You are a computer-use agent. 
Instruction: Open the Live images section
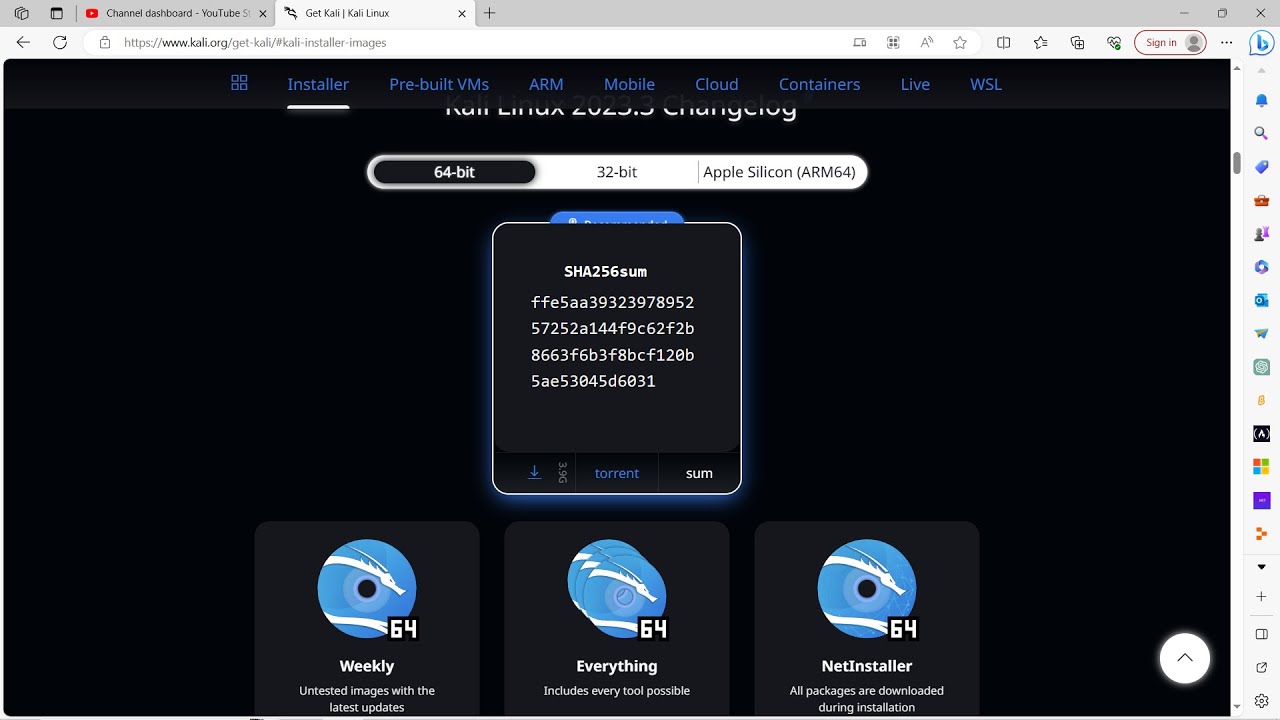915,84
